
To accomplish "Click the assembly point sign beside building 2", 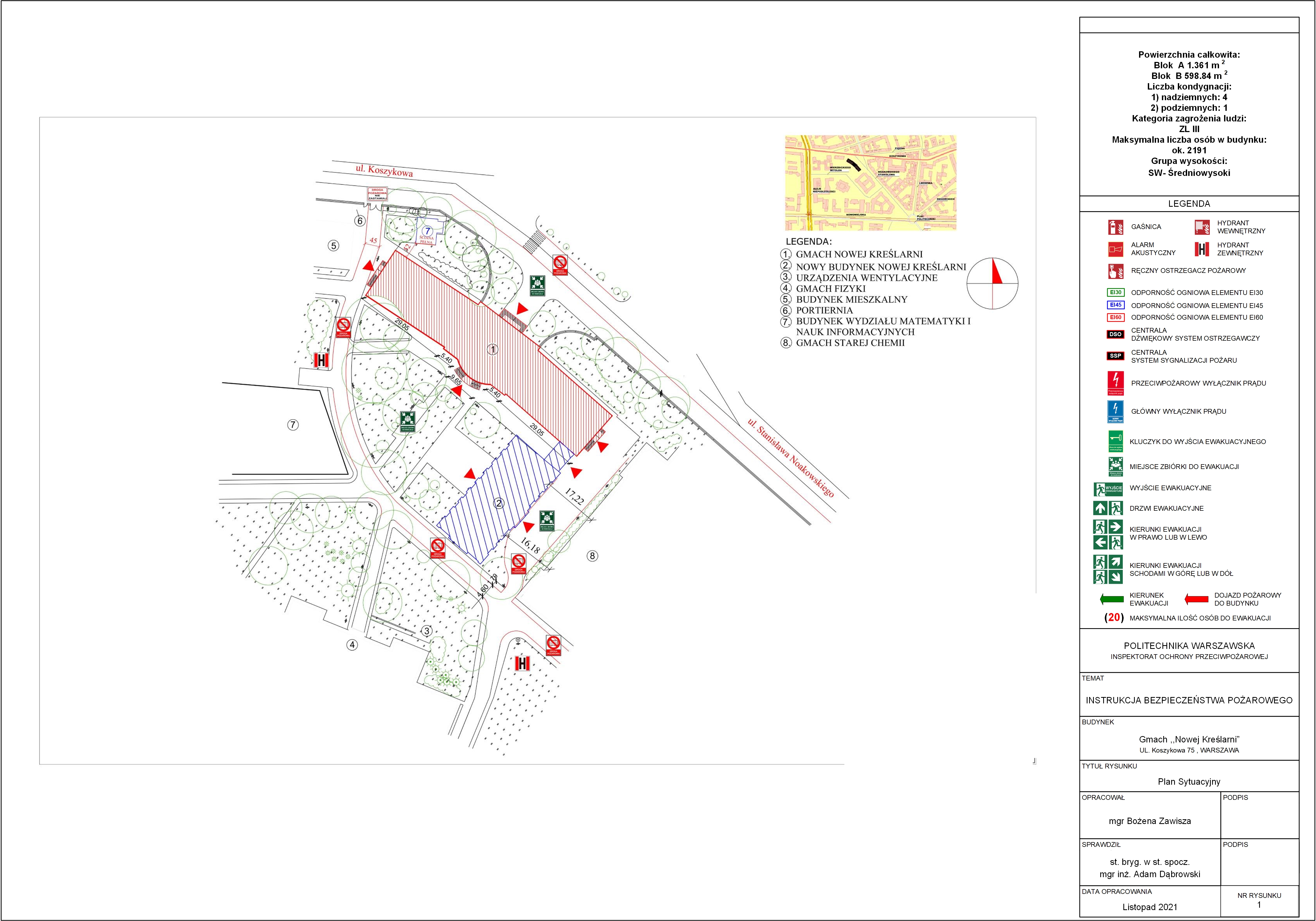I will point(547,521).
